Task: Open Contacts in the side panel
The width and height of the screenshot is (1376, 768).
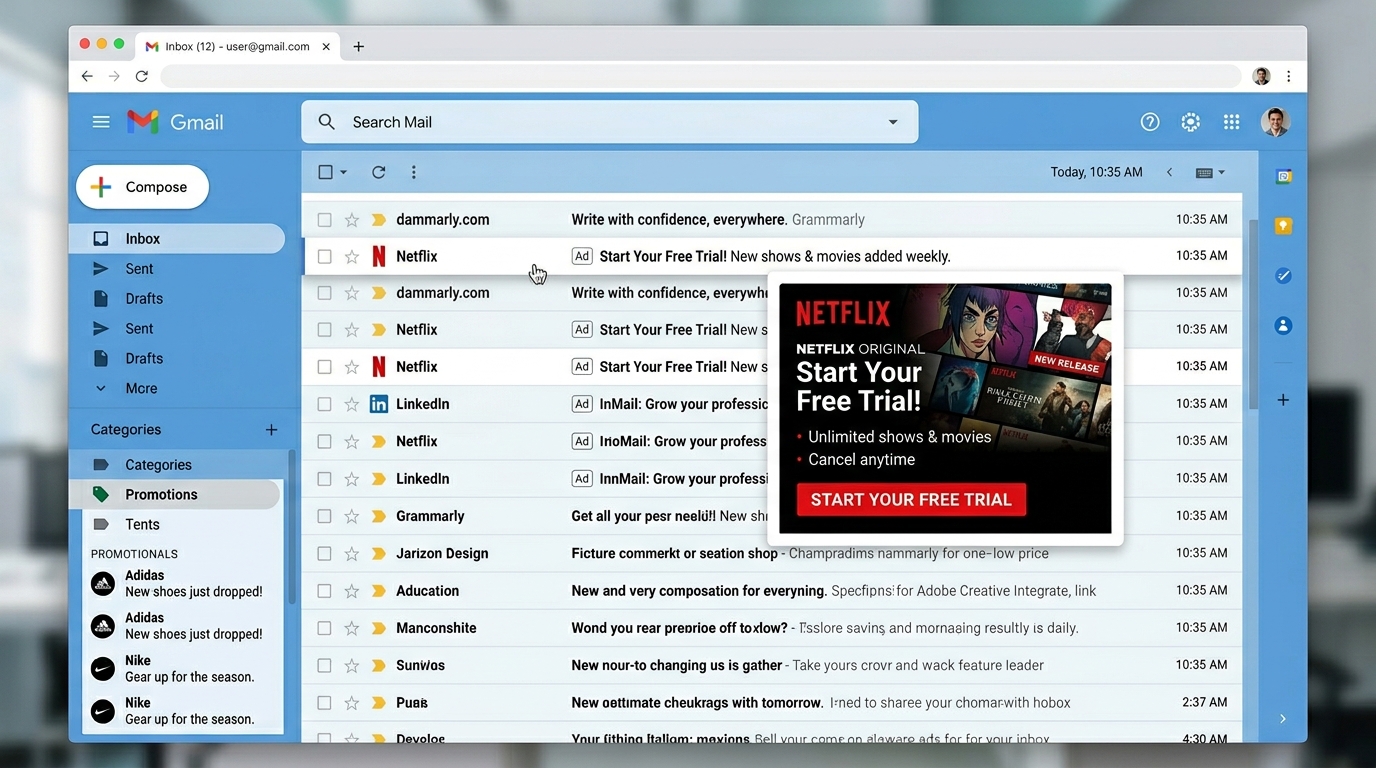Action: pos(1283,326)
